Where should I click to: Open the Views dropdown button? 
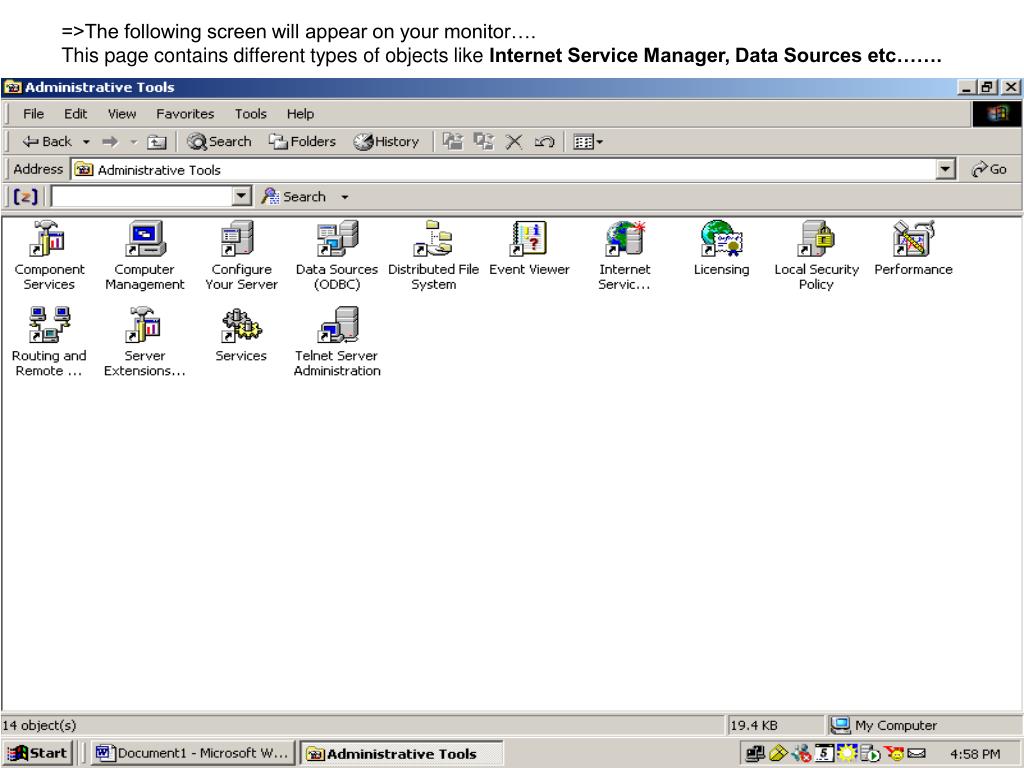click(x=587, y=142)
